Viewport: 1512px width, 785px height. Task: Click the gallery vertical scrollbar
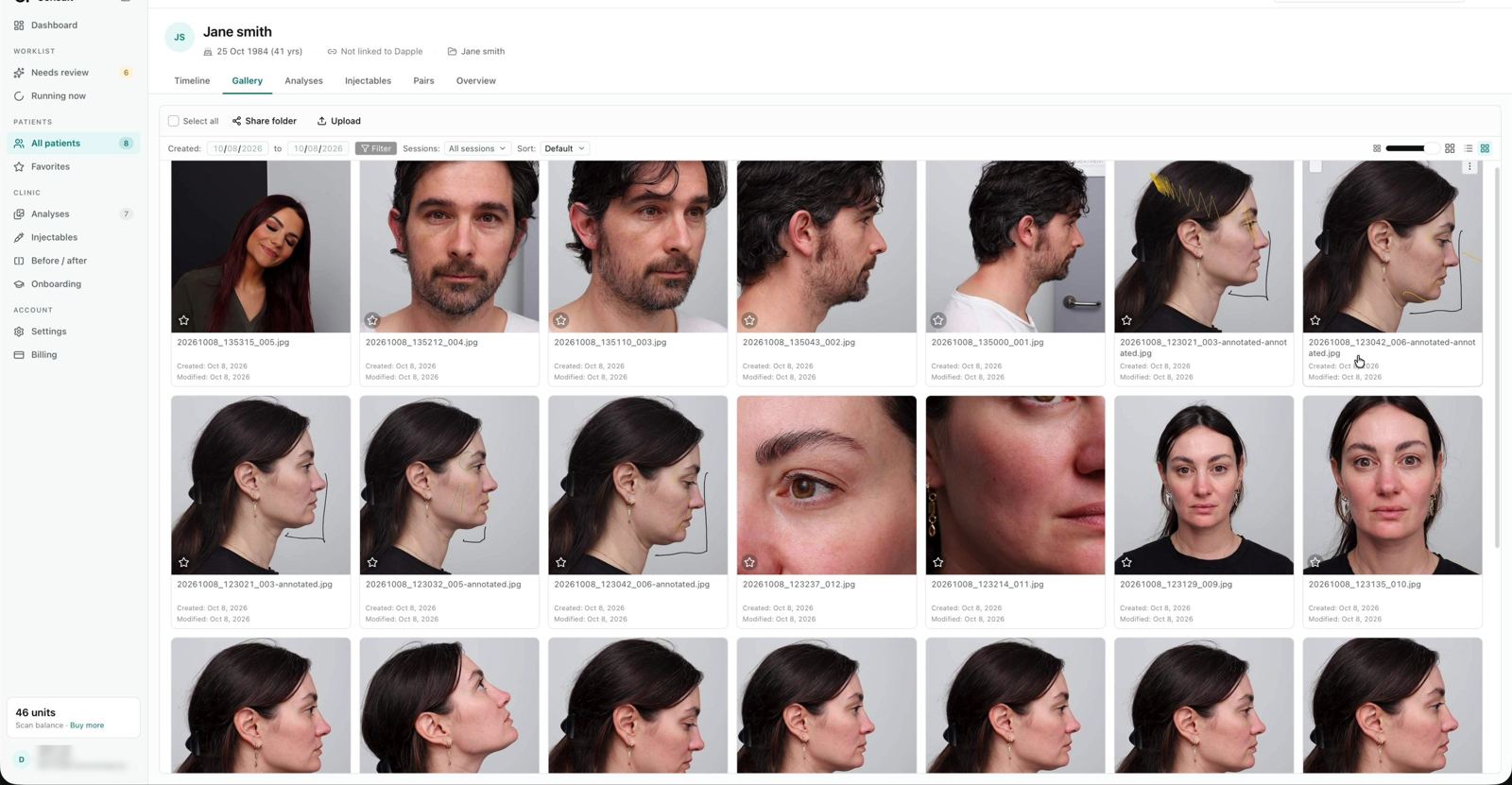coord(1497,359)
